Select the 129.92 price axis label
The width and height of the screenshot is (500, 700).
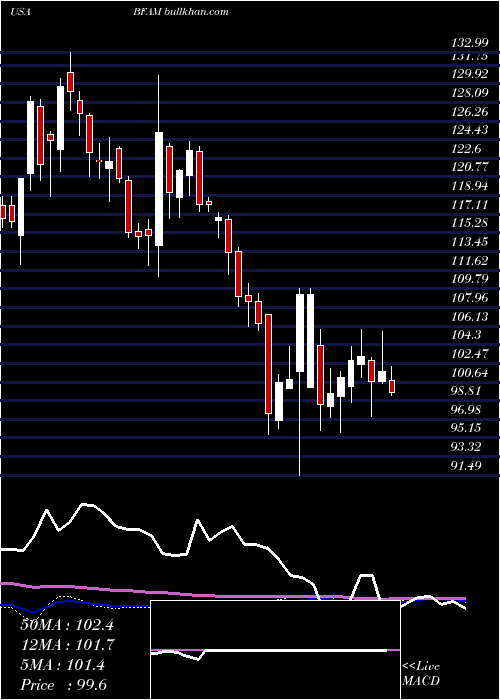coord(470,74)
